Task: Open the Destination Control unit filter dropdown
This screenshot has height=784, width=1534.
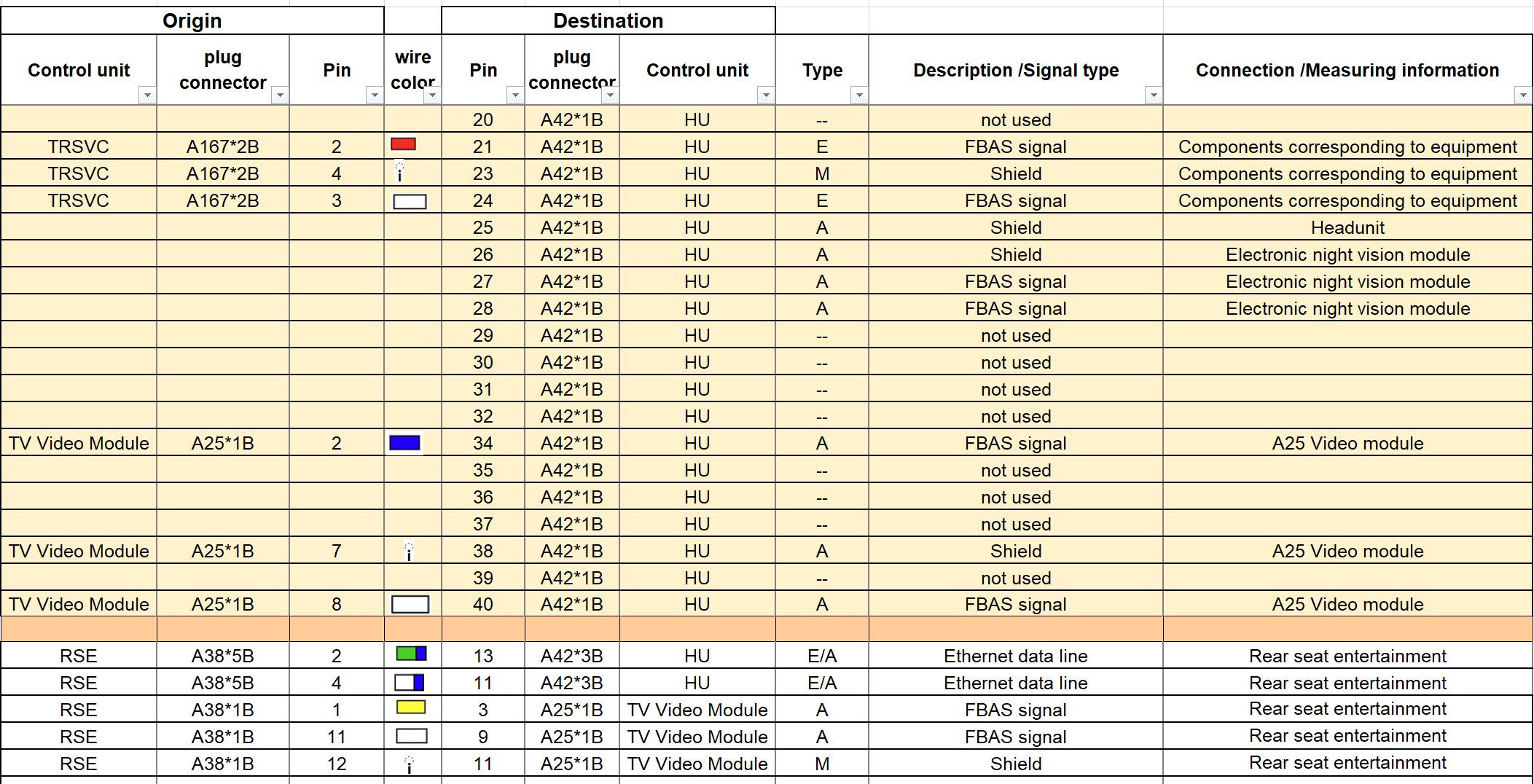Action: point(766,95)
